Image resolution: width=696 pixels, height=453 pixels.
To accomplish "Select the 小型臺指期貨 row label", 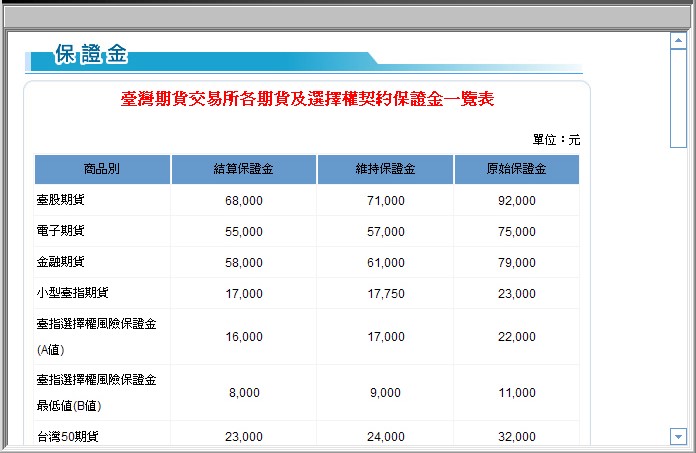I will coord(72,293).
